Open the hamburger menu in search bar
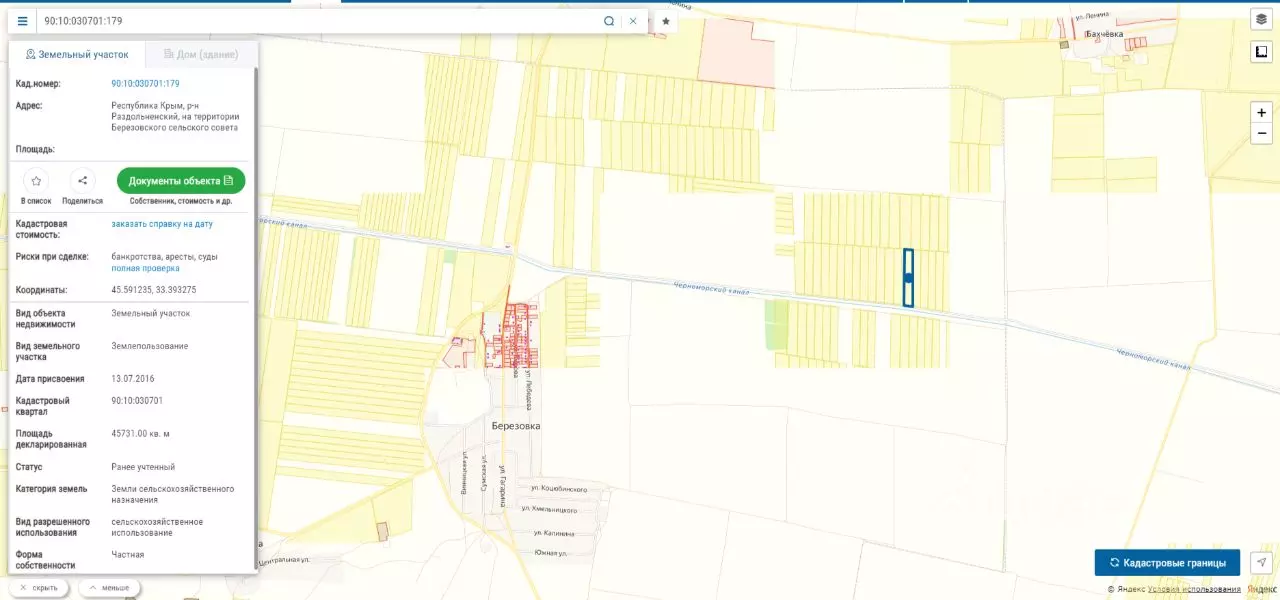This screenshot has width=1280, height=600. (23, 20)
